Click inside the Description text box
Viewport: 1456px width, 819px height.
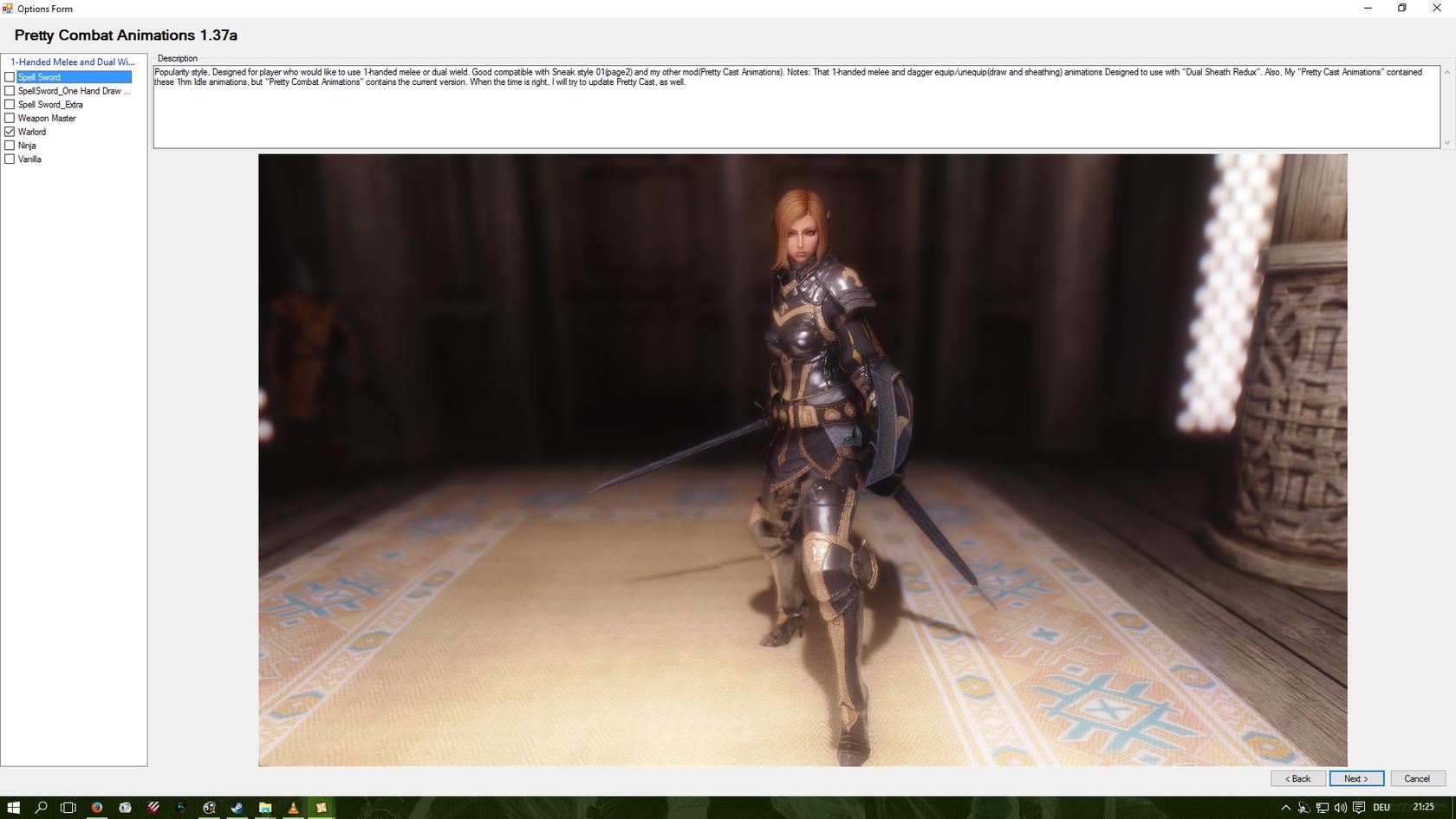[x=796, y=107]
